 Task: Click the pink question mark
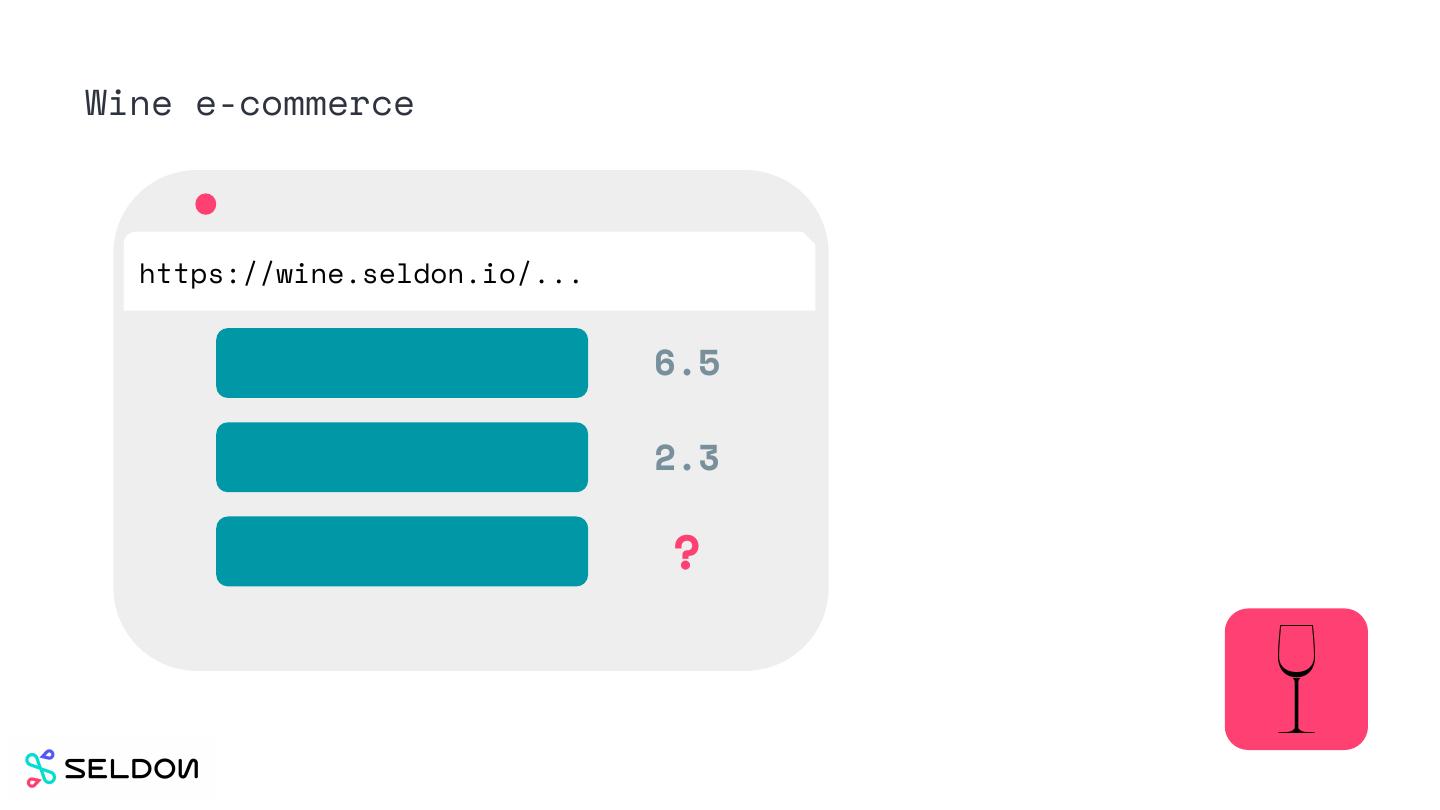(x=686, y=552)
